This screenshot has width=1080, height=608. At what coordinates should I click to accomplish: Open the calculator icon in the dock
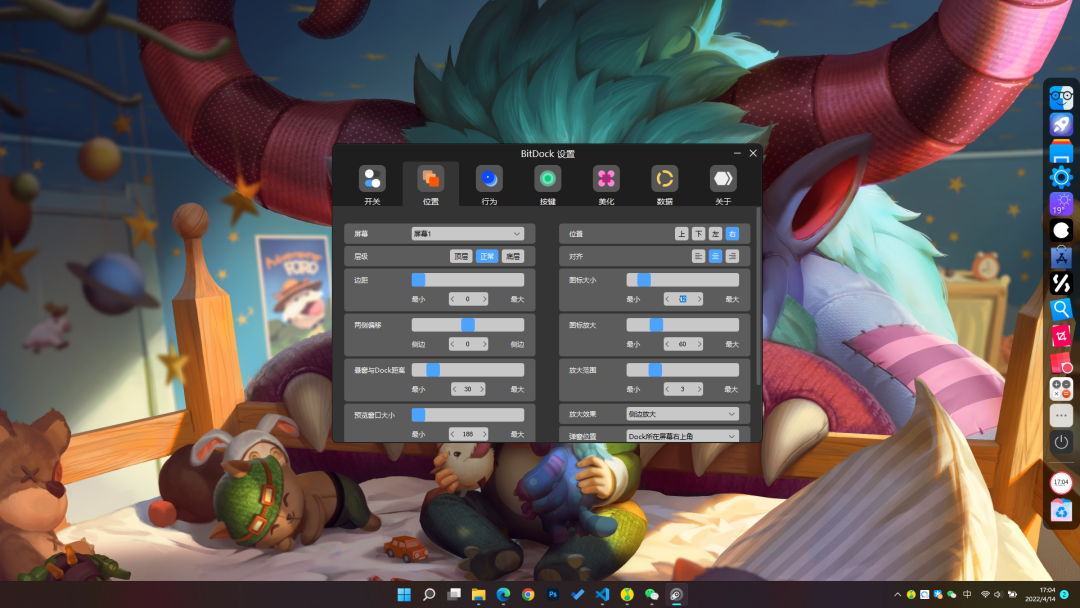[x=1061, y=389]
